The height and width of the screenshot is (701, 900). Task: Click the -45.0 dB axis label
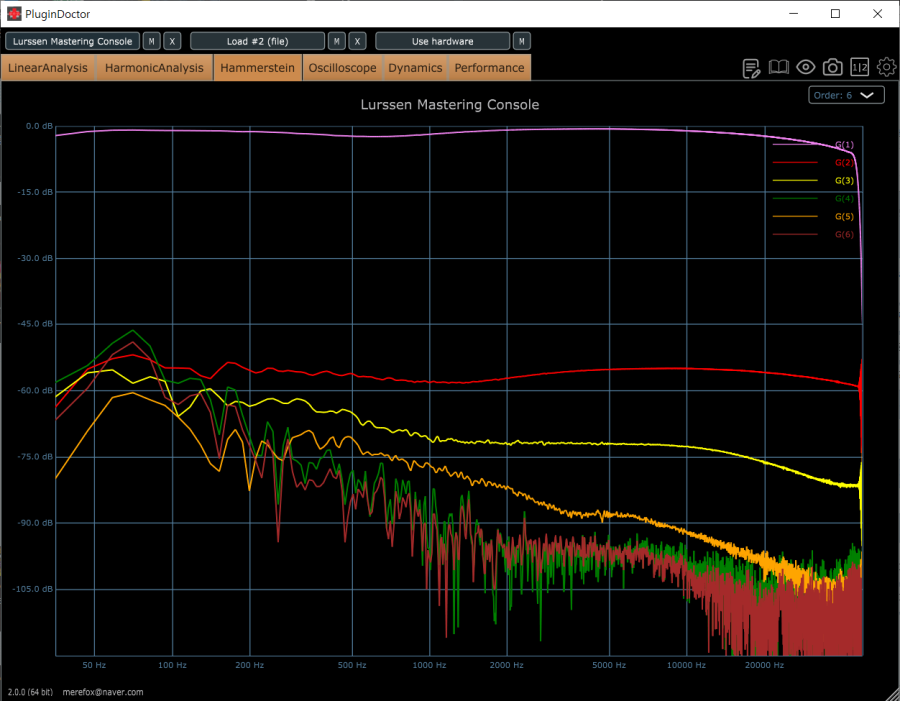(x=35, y=324)
